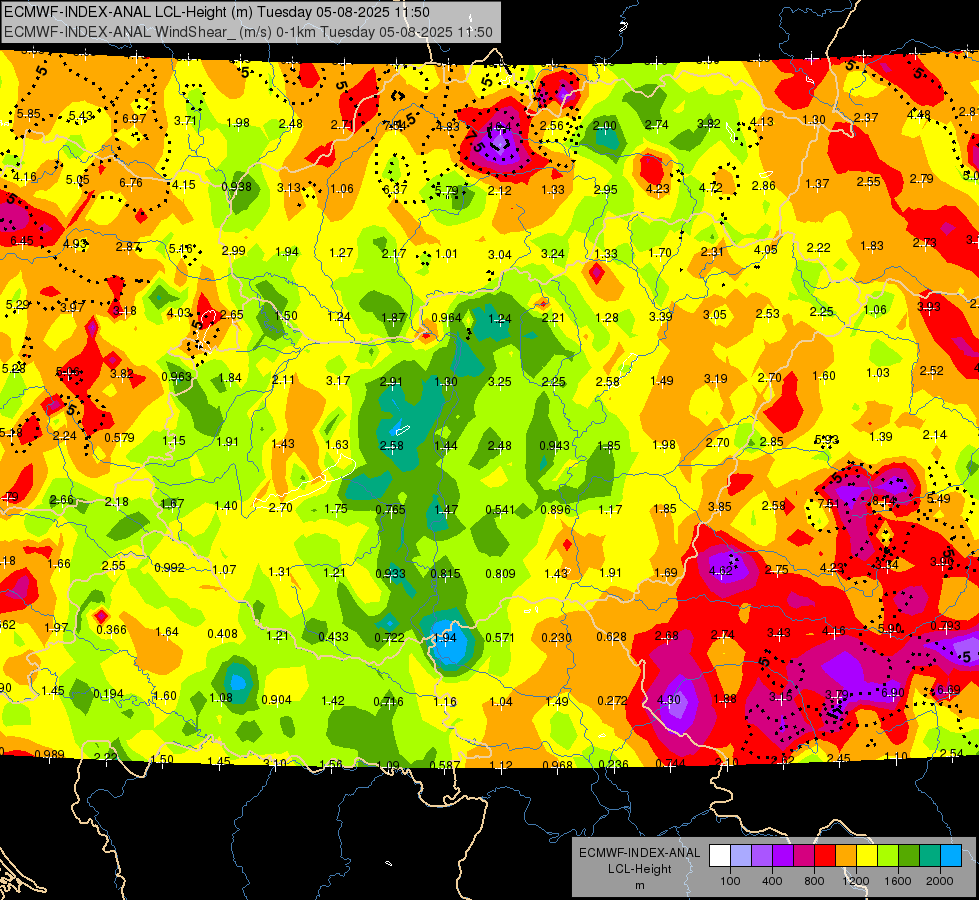
Task: Click the wind shear value 0.933
Action: tap(391, 573)
